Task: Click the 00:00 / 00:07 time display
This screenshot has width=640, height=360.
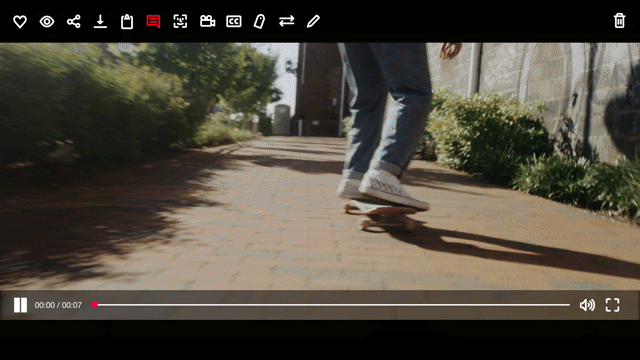Action: coord(58,305)
